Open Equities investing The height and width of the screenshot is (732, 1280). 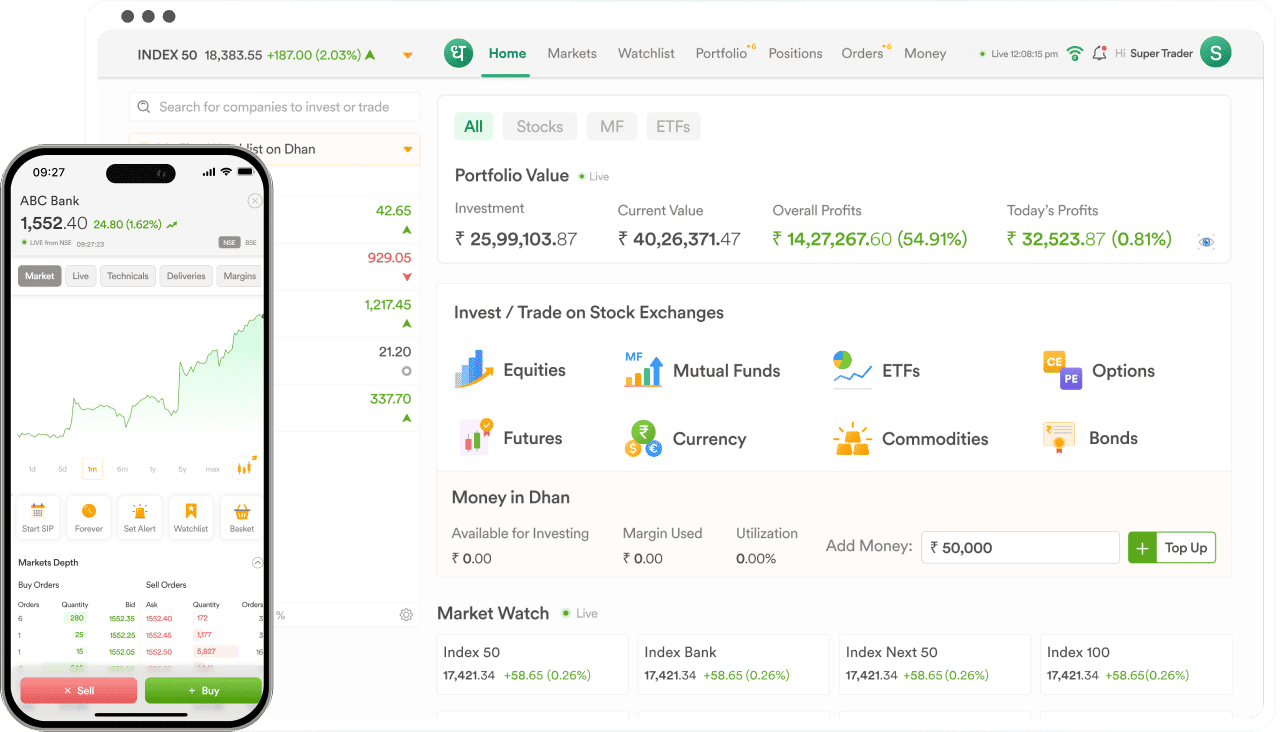[510, 370]
